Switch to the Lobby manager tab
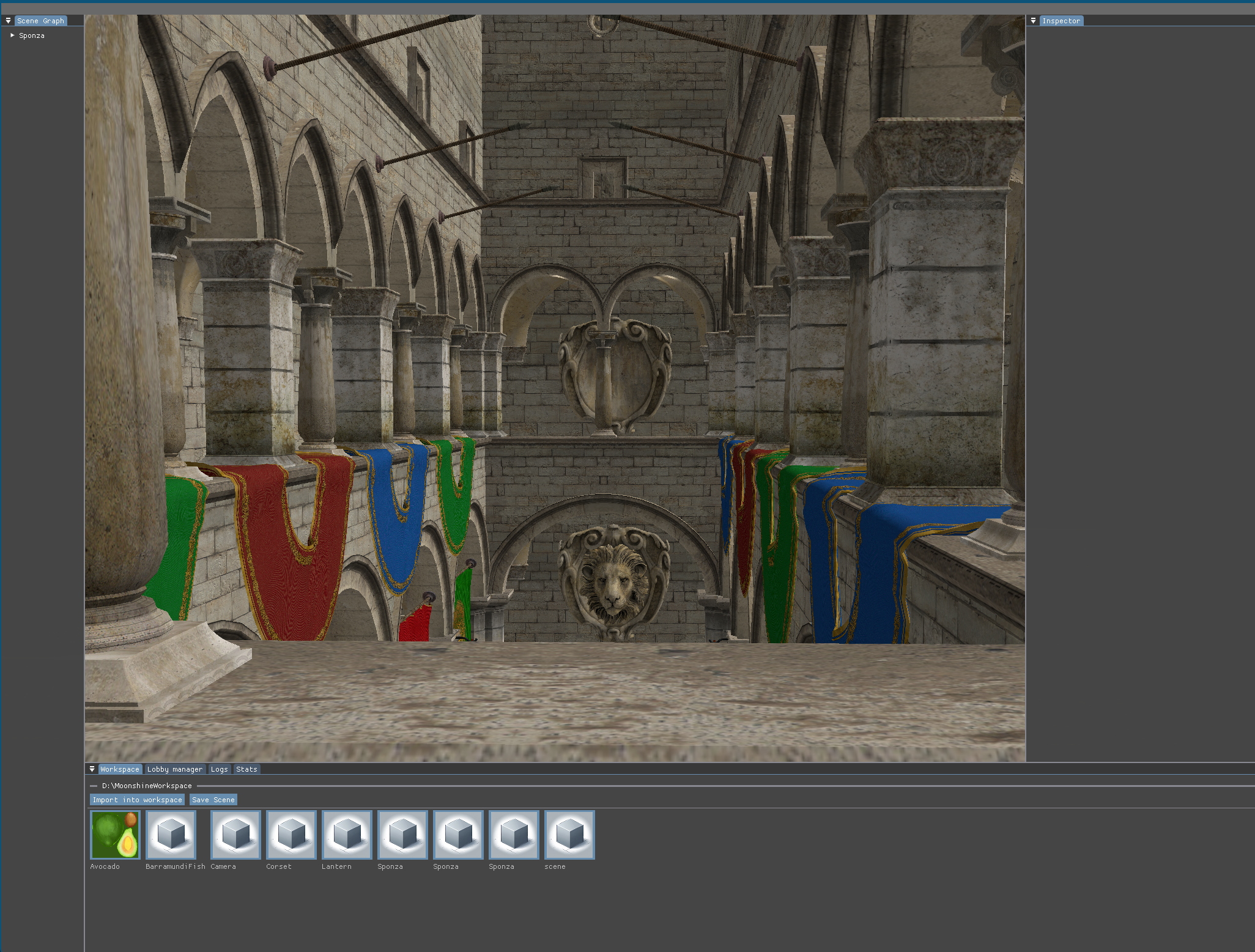 coord(174,769)
